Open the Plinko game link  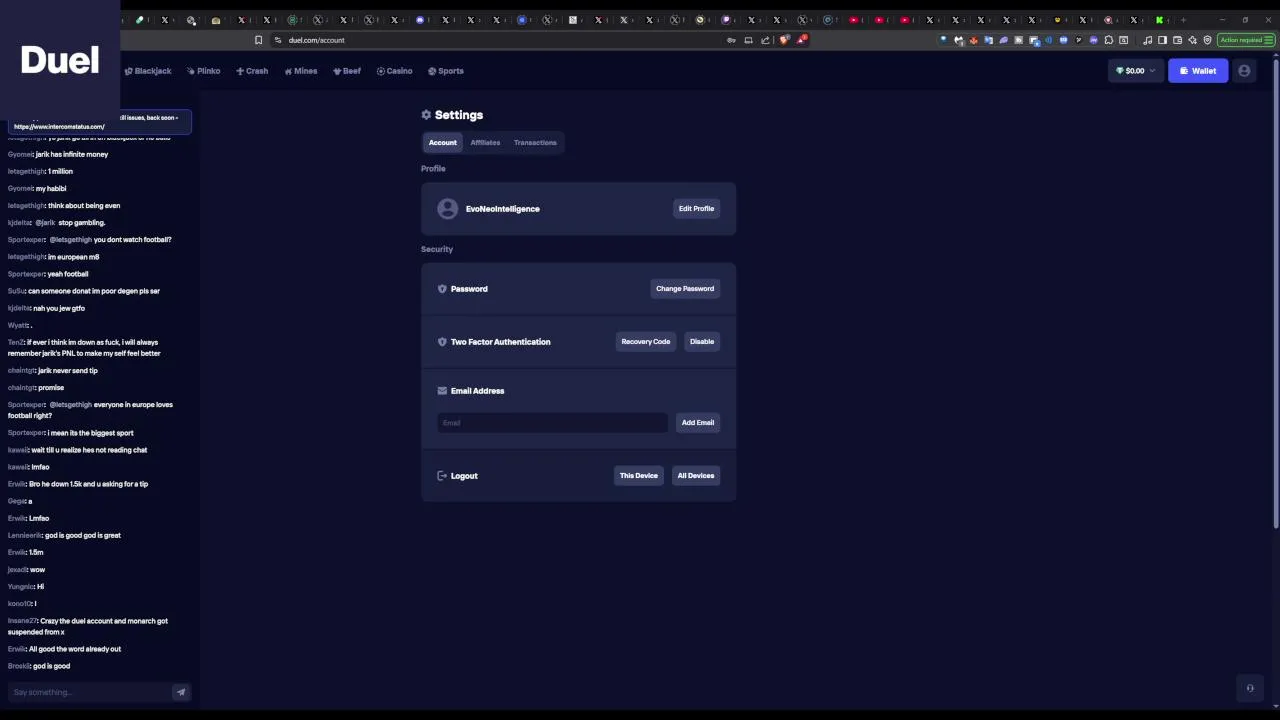pos(203,71)
